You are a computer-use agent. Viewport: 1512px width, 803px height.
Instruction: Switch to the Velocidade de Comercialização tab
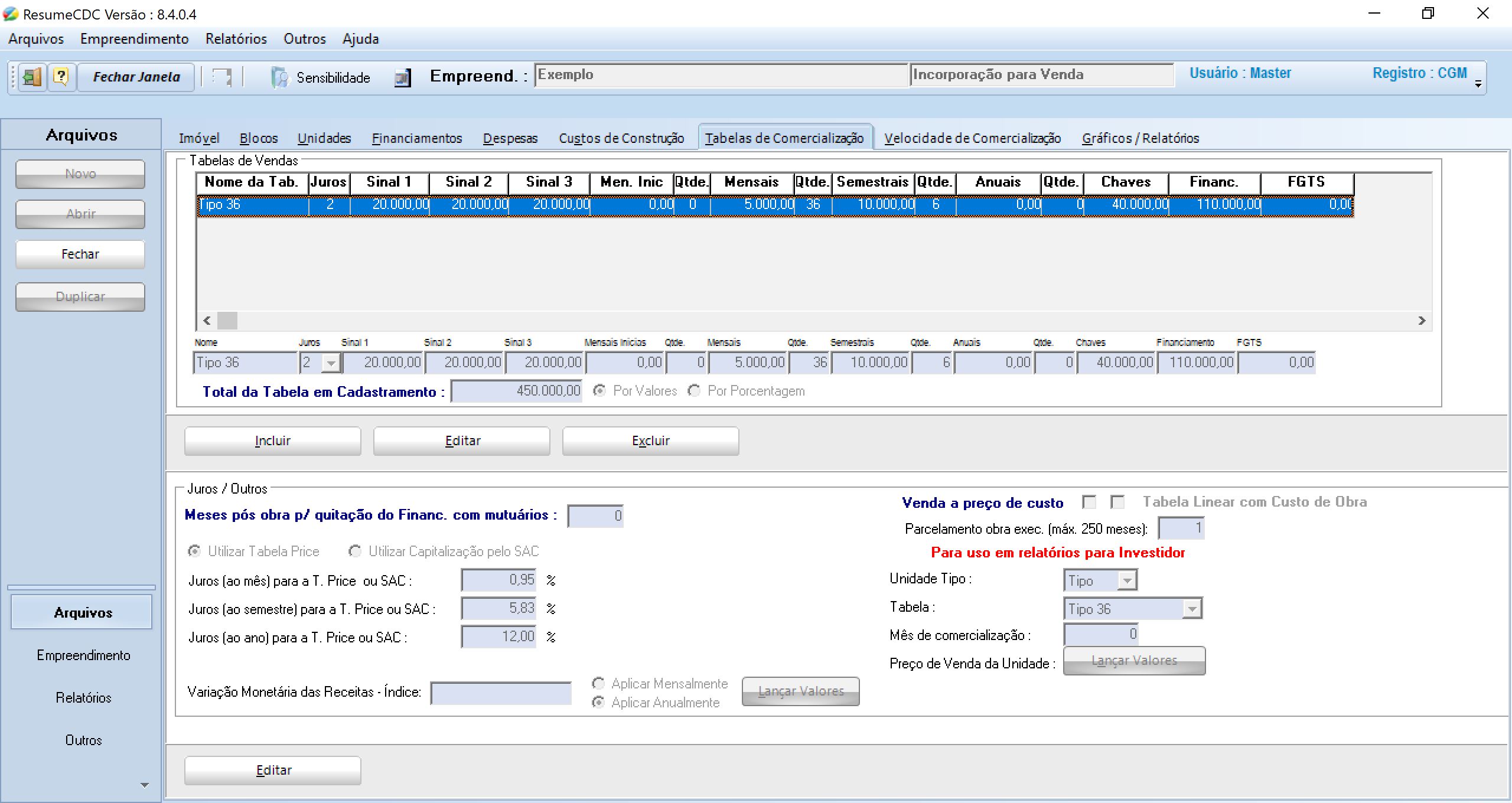tap(972, 138)
